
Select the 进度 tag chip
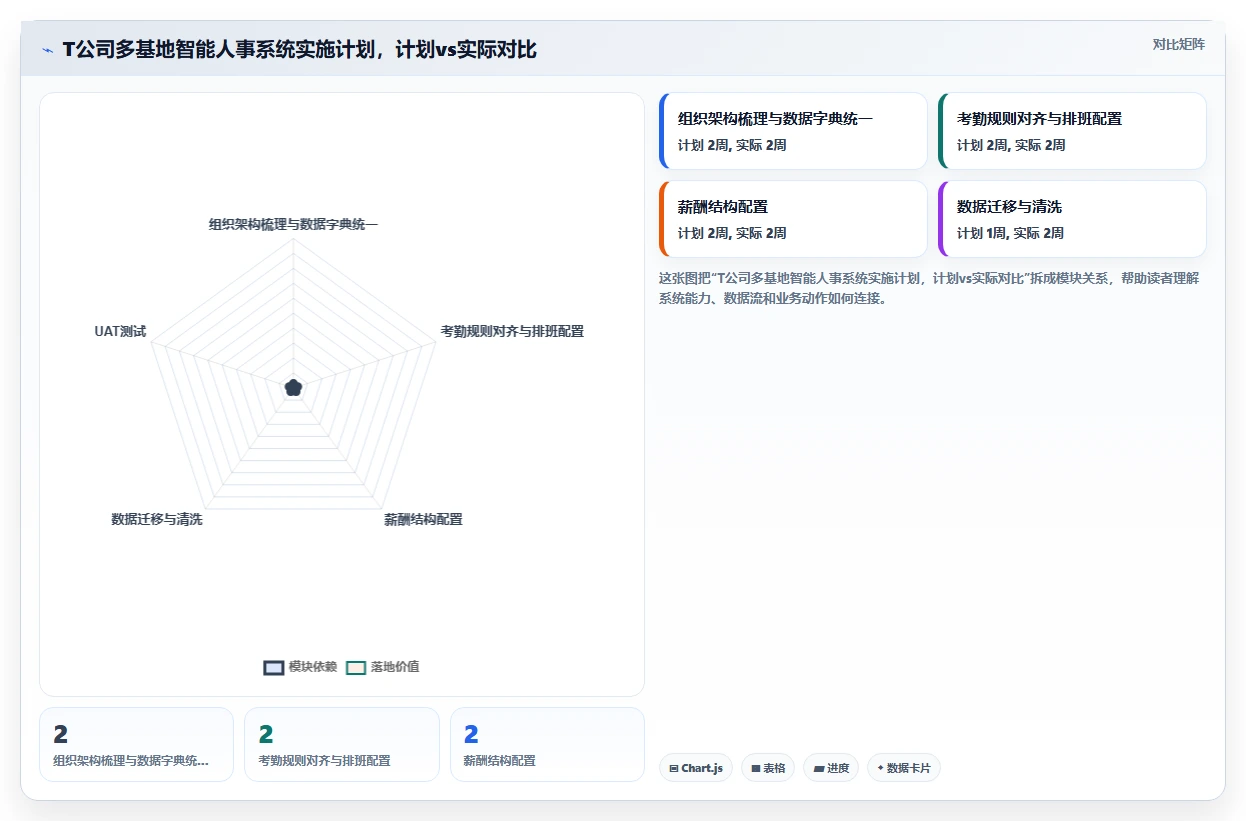tap(831, 768)
